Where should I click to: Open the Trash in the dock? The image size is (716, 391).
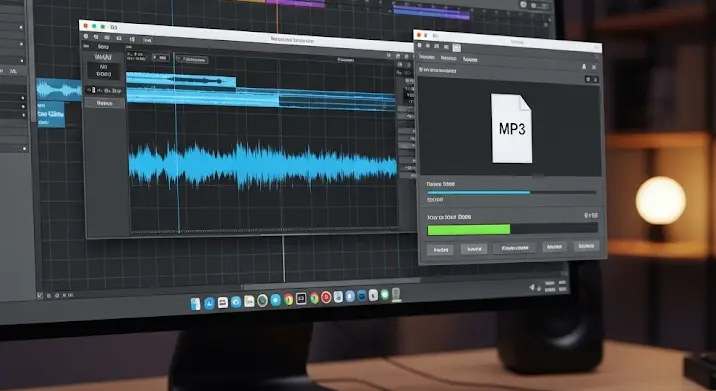396,295
